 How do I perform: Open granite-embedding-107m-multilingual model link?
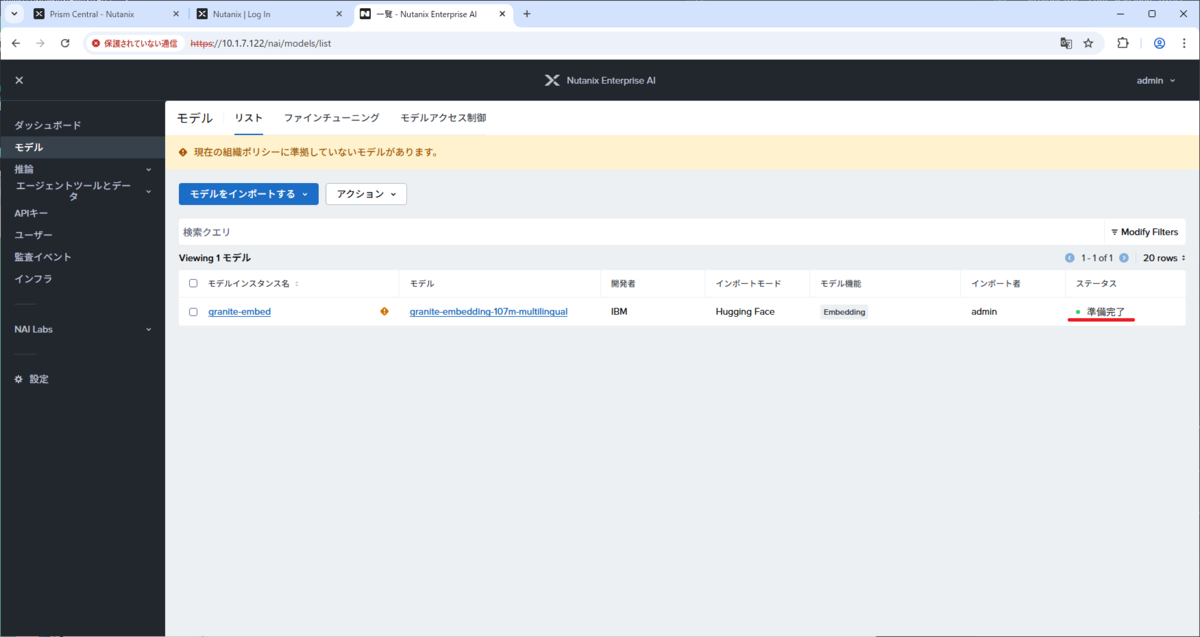pos(488,312)
